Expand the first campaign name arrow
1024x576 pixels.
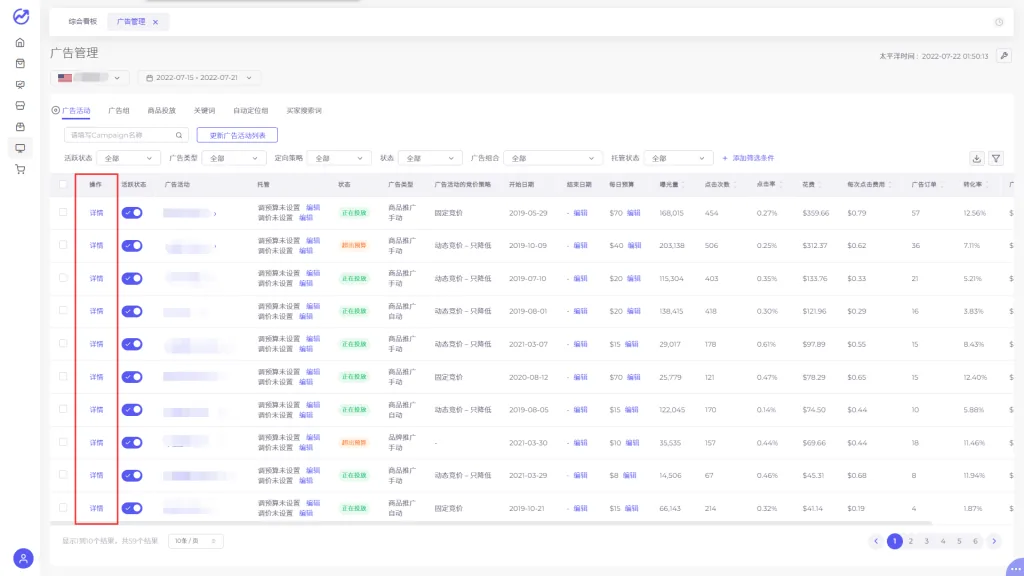(215, 214)
